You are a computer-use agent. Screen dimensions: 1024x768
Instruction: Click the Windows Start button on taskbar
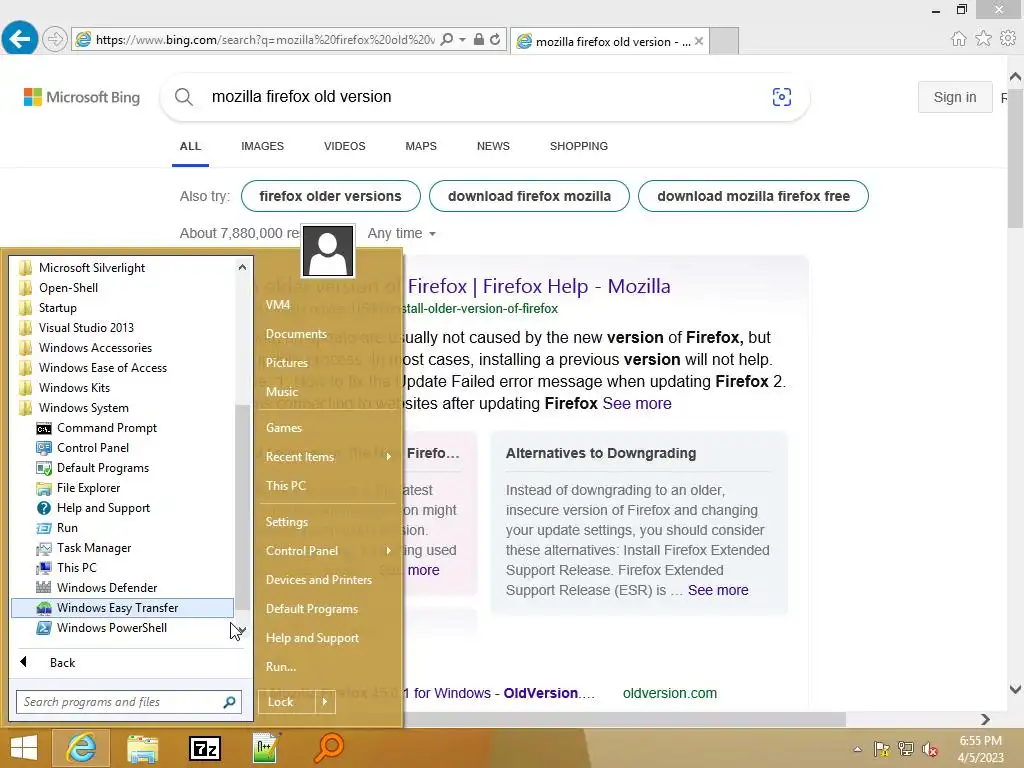pyautogui.click(x=24, y=748)
